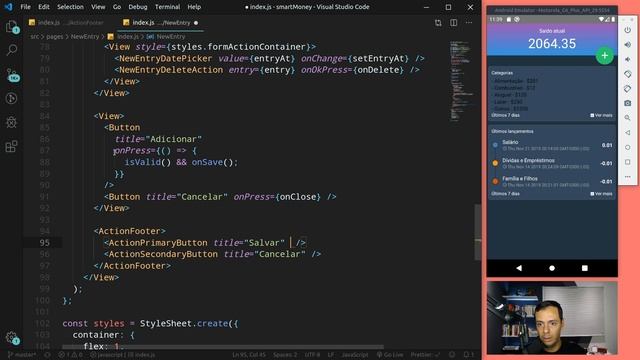Open the Extensions view in activity bar
The height and width of the screenshot is (360, 640).
(x=11, y=146)
